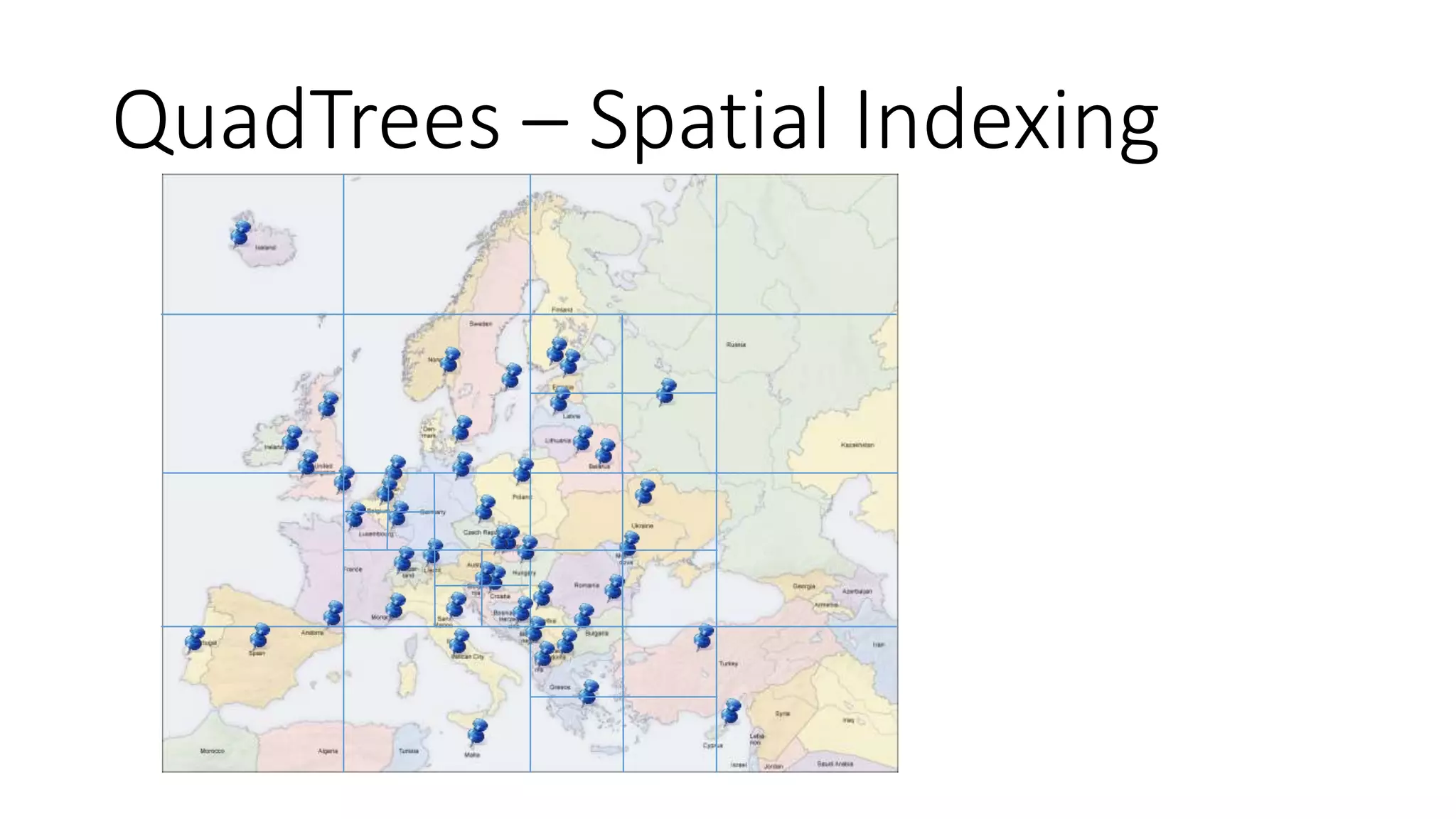1456x819 pixels.
Task: Select the pushpin over Moldova
Action: (x=629, y=544)
